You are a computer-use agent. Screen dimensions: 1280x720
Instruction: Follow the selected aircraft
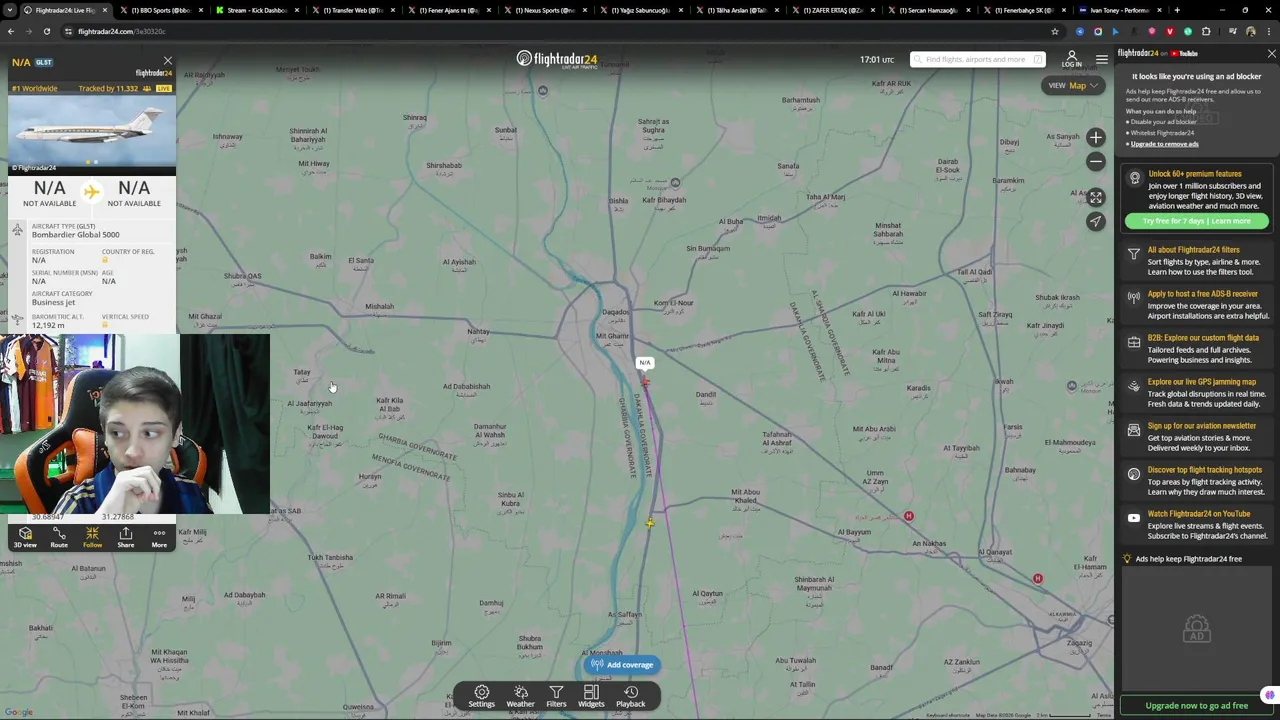(92, 538)
